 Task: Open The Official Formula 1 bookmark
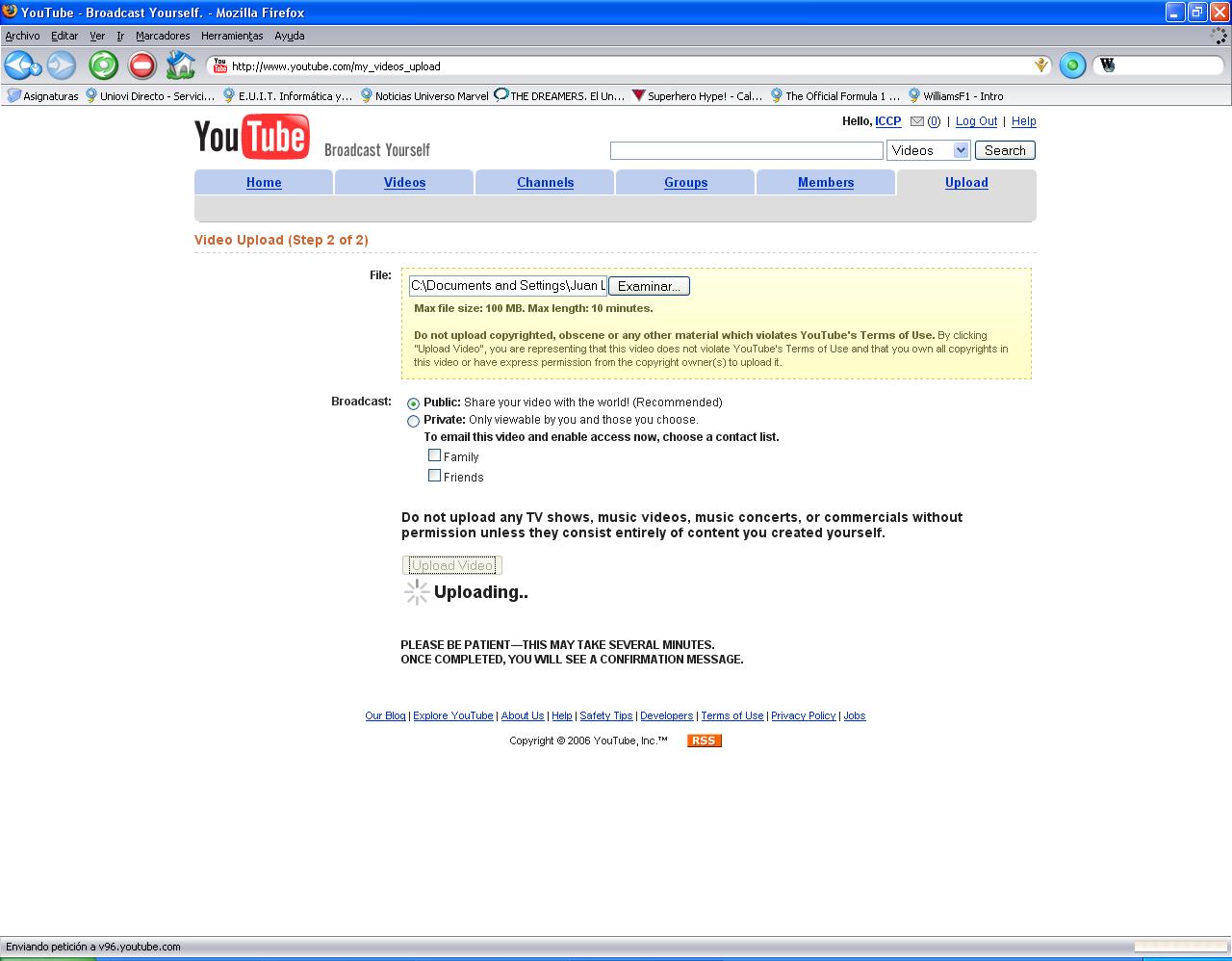click(x=835, y=96)
